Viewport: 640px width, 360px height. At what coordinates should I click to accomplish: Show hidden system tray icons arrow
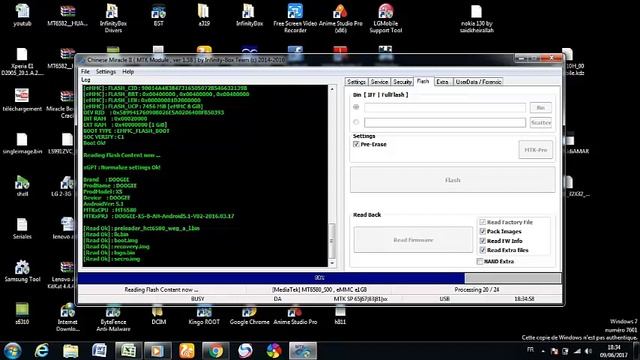(543, 351)
